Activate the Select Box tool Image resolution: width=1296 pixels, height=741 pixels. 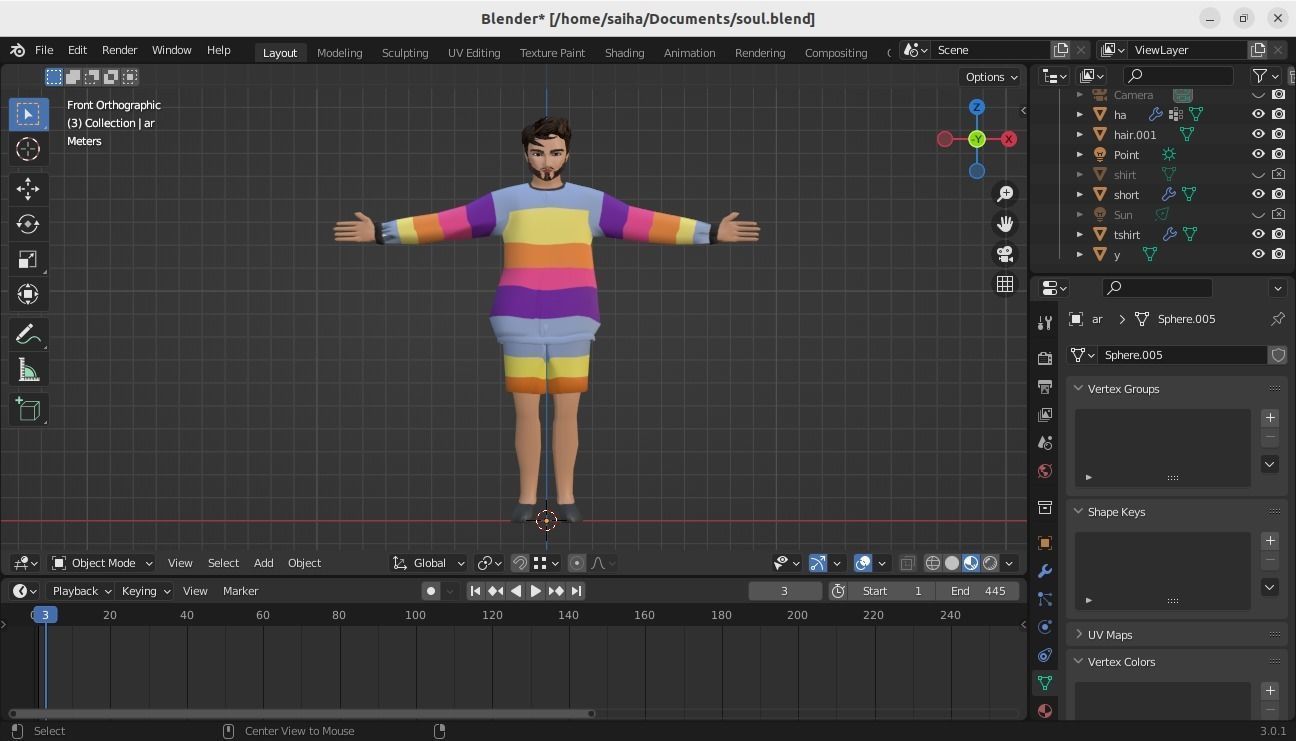click(28, 114)
